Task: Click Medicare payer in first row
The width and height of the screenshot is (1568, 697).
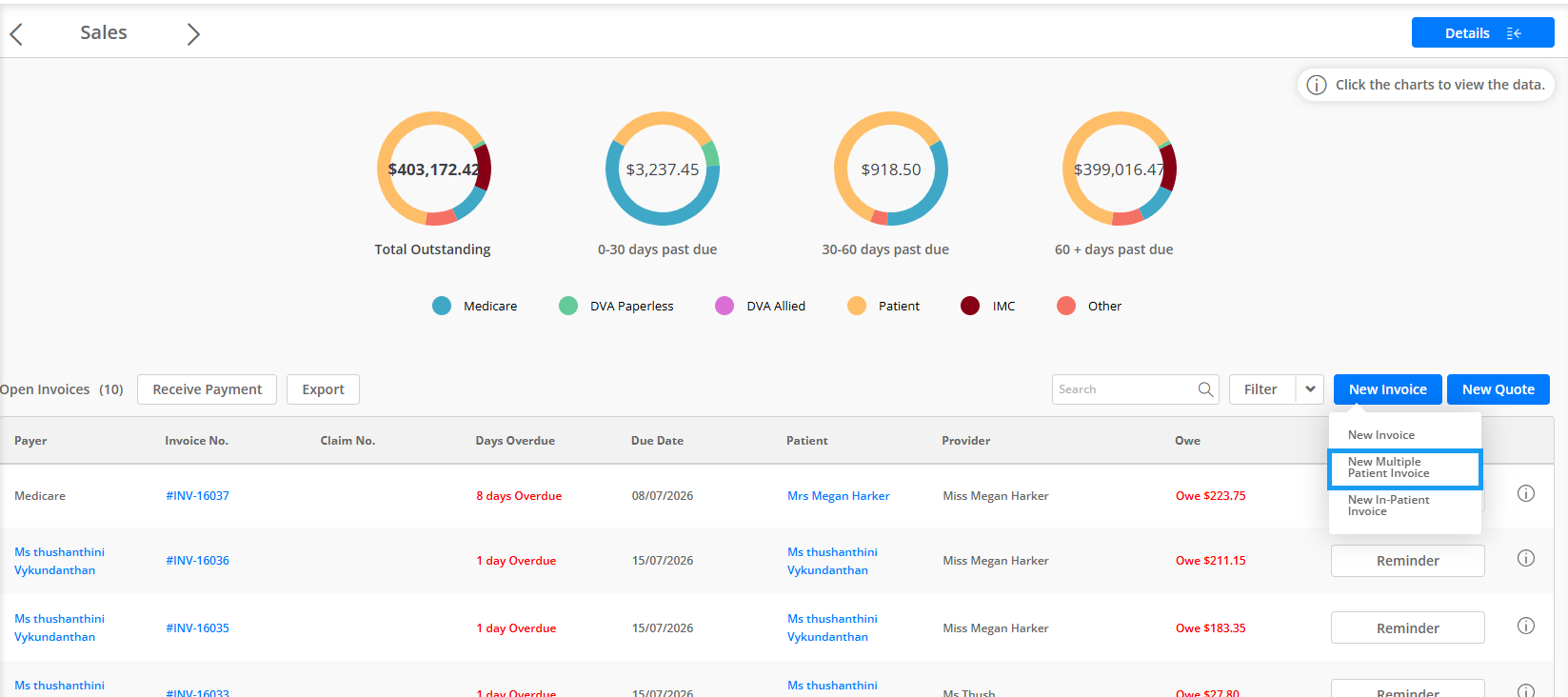Action: tap(40, 496)
